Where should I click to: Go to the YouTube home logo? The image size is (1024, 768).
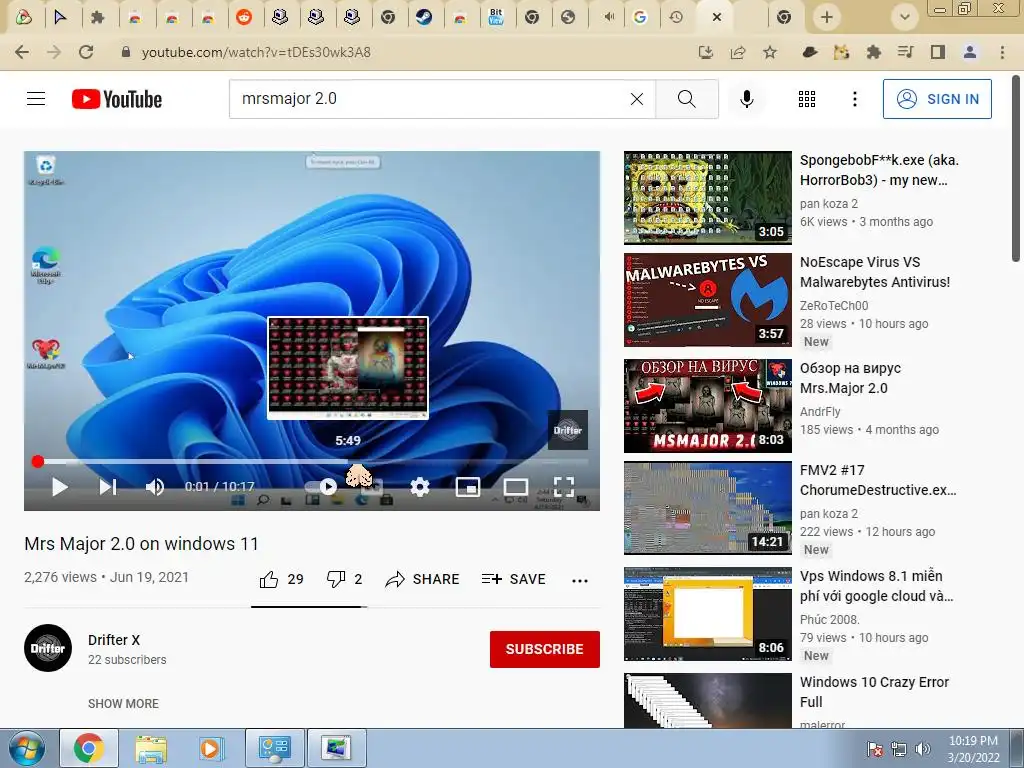tap(117, 99)
